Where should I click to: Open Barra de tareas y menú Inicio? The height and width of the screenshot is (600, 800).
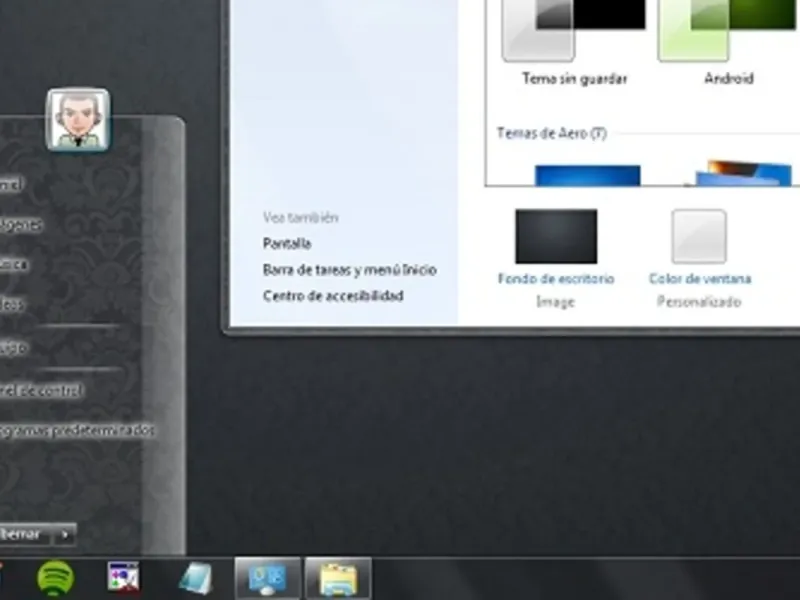tap(349, 269)
